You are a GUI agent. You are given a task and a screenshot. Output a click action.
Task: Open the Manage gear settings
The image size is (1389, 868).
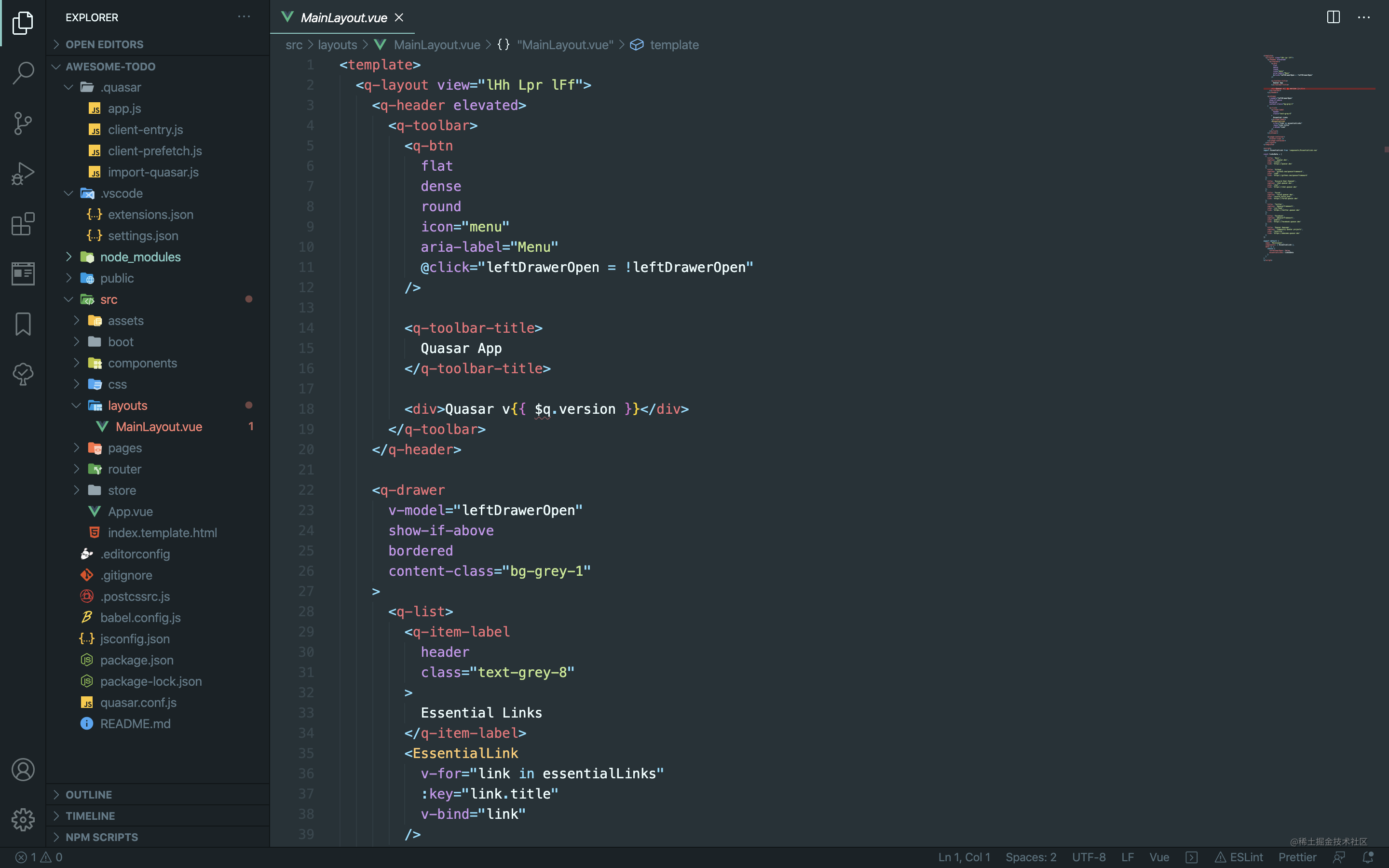pos(23,820)
